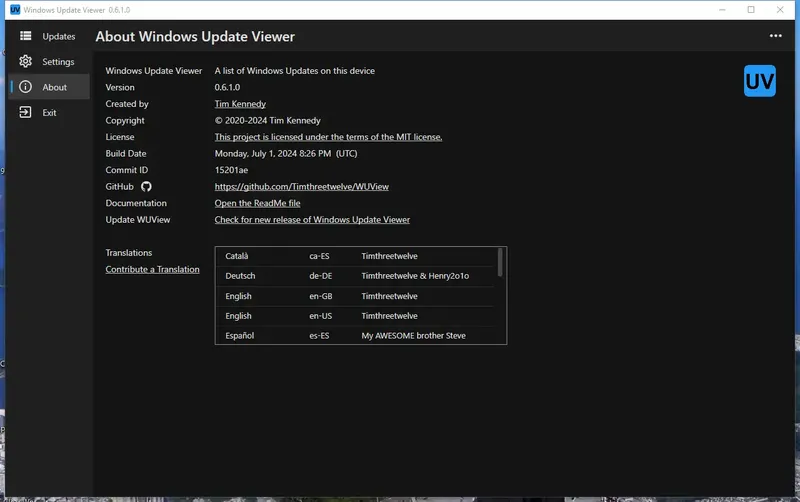Image resolution: width=800 pixels, height=502 pixels.
Task: Select the Updates menu label
Action: click(x=59, y=36)
